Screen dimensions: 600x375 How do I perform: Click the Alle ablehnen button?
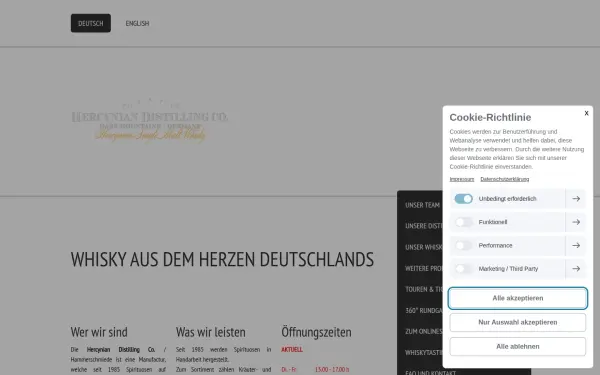point(518,346)
